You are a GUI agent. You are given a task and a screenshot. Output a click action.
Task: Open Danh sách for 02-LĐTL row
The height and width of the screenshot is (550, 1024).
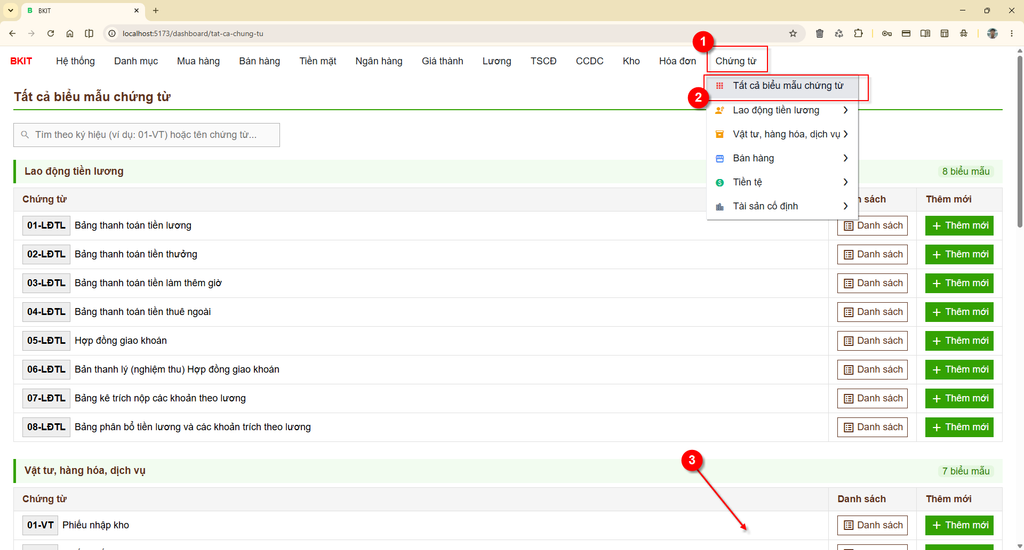[872, 254]
